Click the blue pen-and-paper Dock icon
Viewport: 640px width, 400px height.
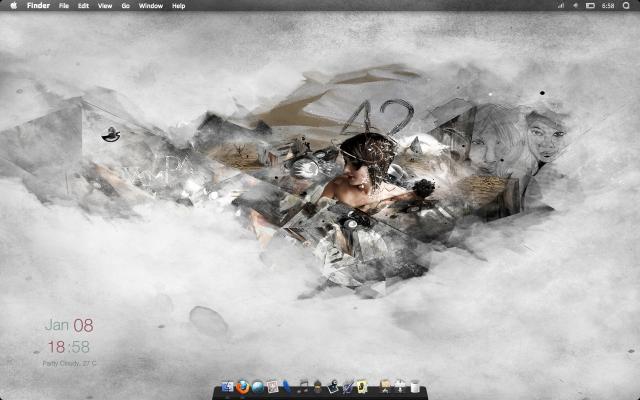tap(348, 387)
